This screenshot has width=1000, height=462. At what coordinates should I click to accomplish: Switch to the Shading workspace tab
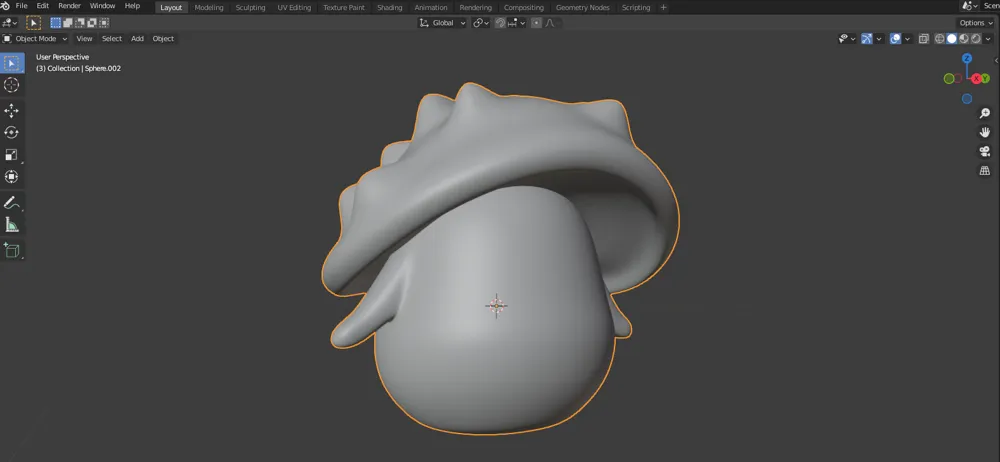pyautogui.click(x=390, y=8)
